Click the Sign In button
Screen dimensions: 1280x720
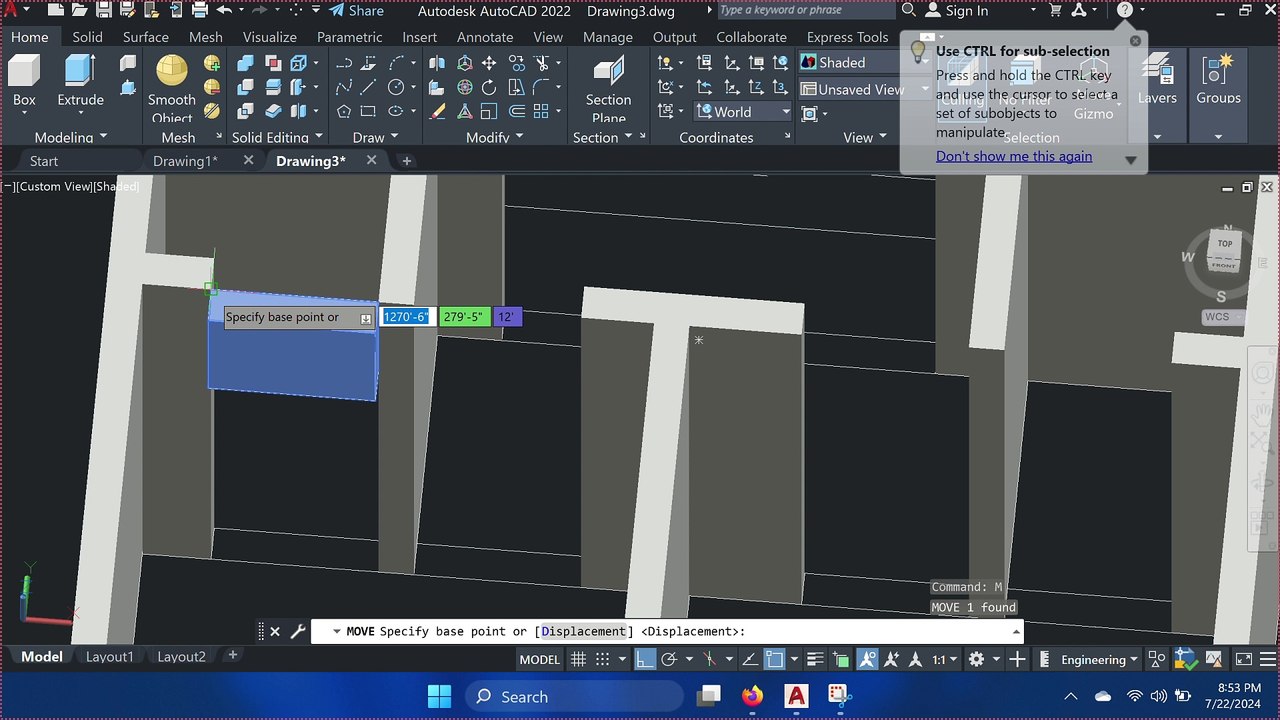[957, 11]
